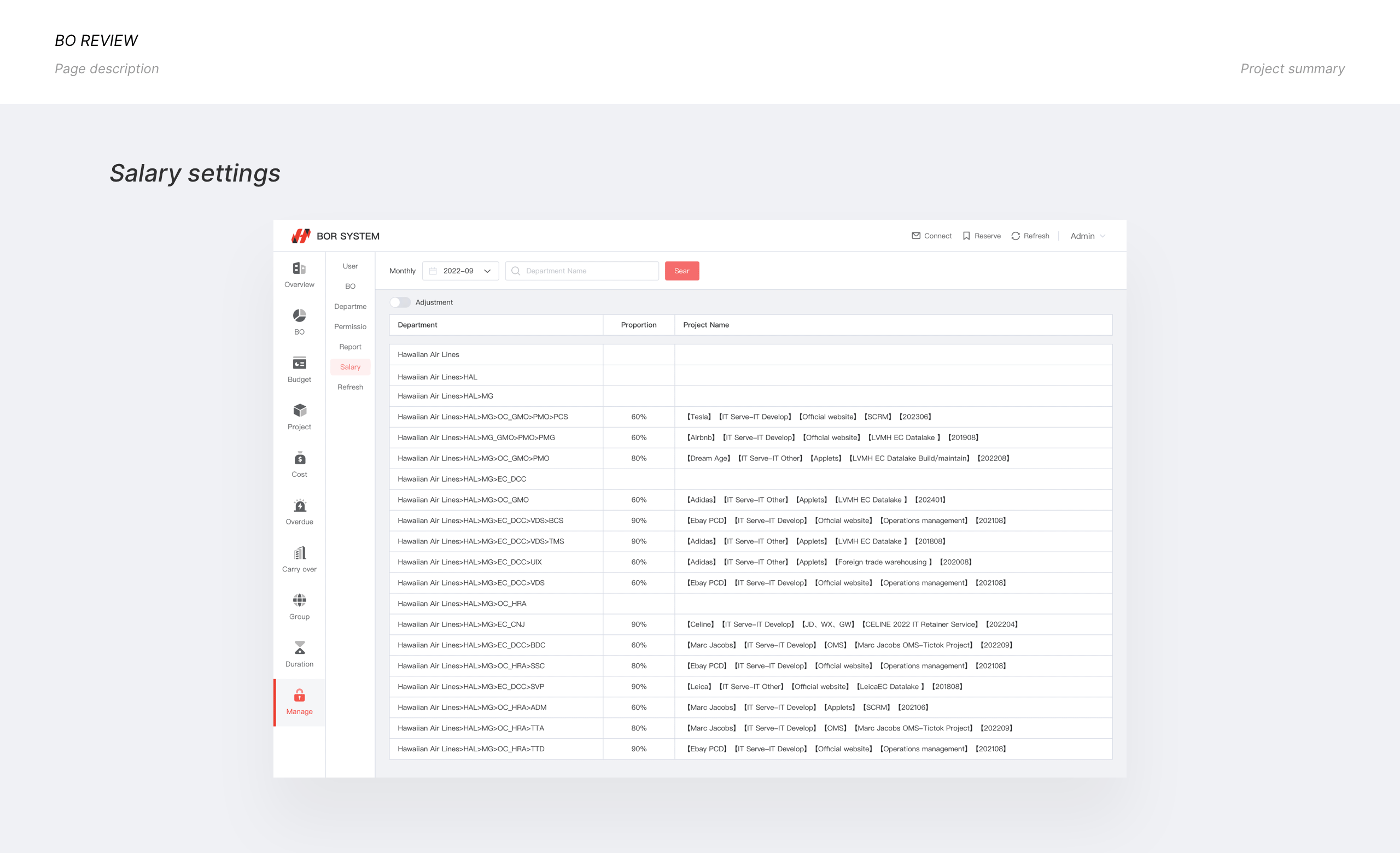The width and height of the screenshot is (1400, 853).
Task: Select row ending OC_HRA>SSC
Action: (x=750, y=665)
